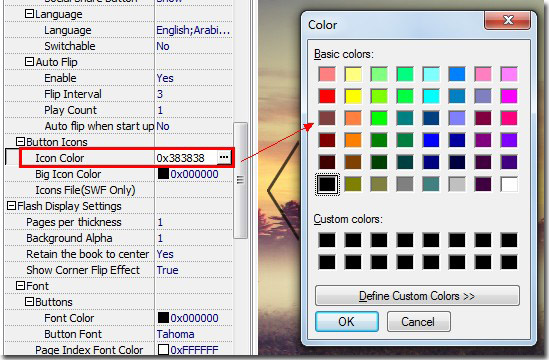Confirm with OK in the Color dialog
This screenshot has width=549, height=360.
point(347,321)
